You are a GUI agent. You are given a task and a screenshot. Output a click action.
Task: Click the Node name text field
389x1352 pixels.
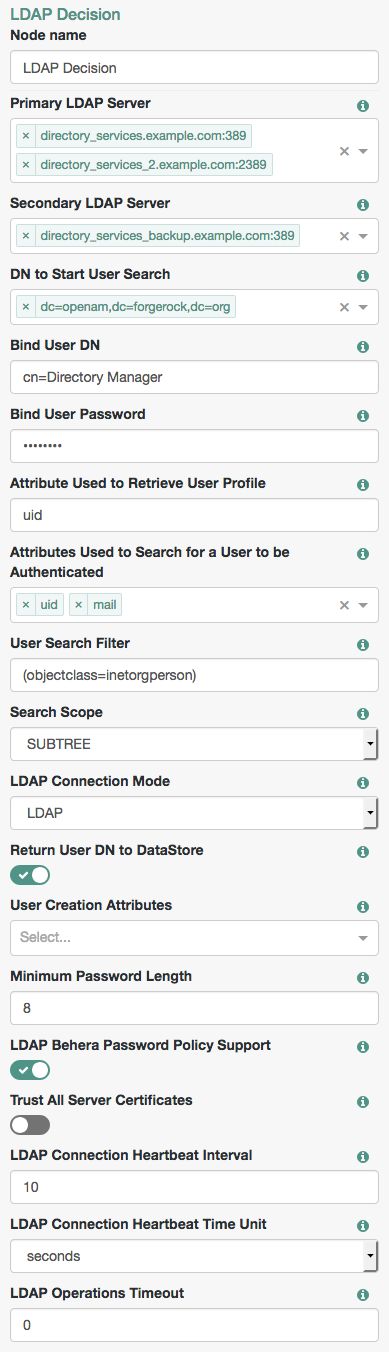(x=194, y=69)
